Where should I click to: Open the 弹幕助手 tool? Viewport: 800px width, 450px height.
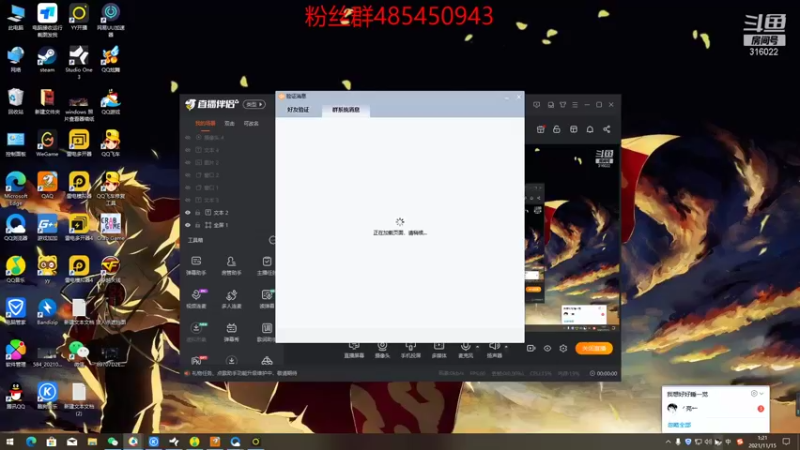pyautogui.click(x=196, y=266)
